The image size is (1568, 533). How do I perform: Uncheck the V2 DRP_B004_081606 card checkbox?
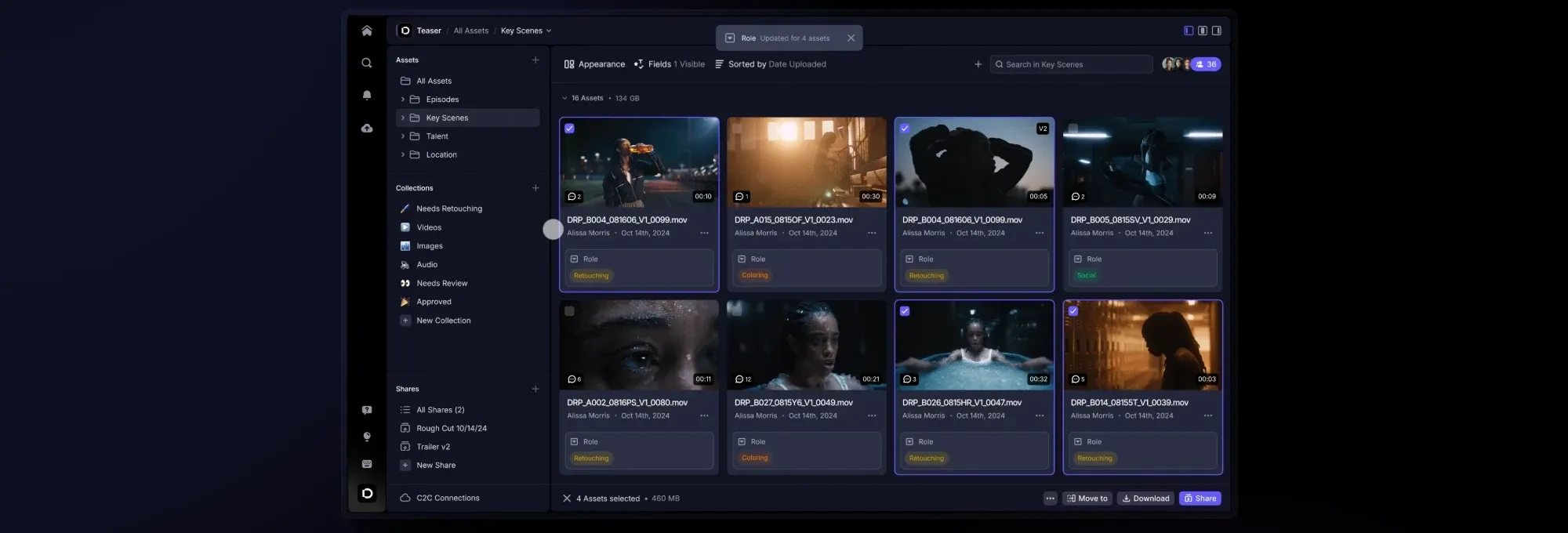[905, 129]
